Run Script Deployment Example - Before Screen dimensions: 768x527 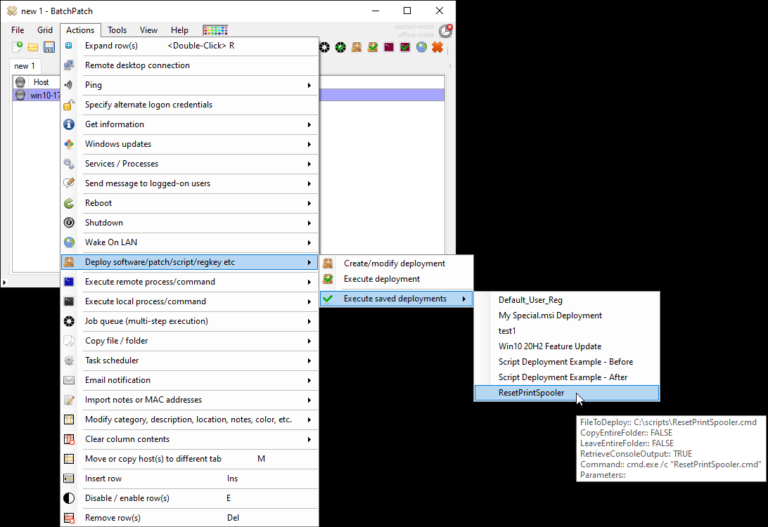pyautogui.click(x=567, y=362)
